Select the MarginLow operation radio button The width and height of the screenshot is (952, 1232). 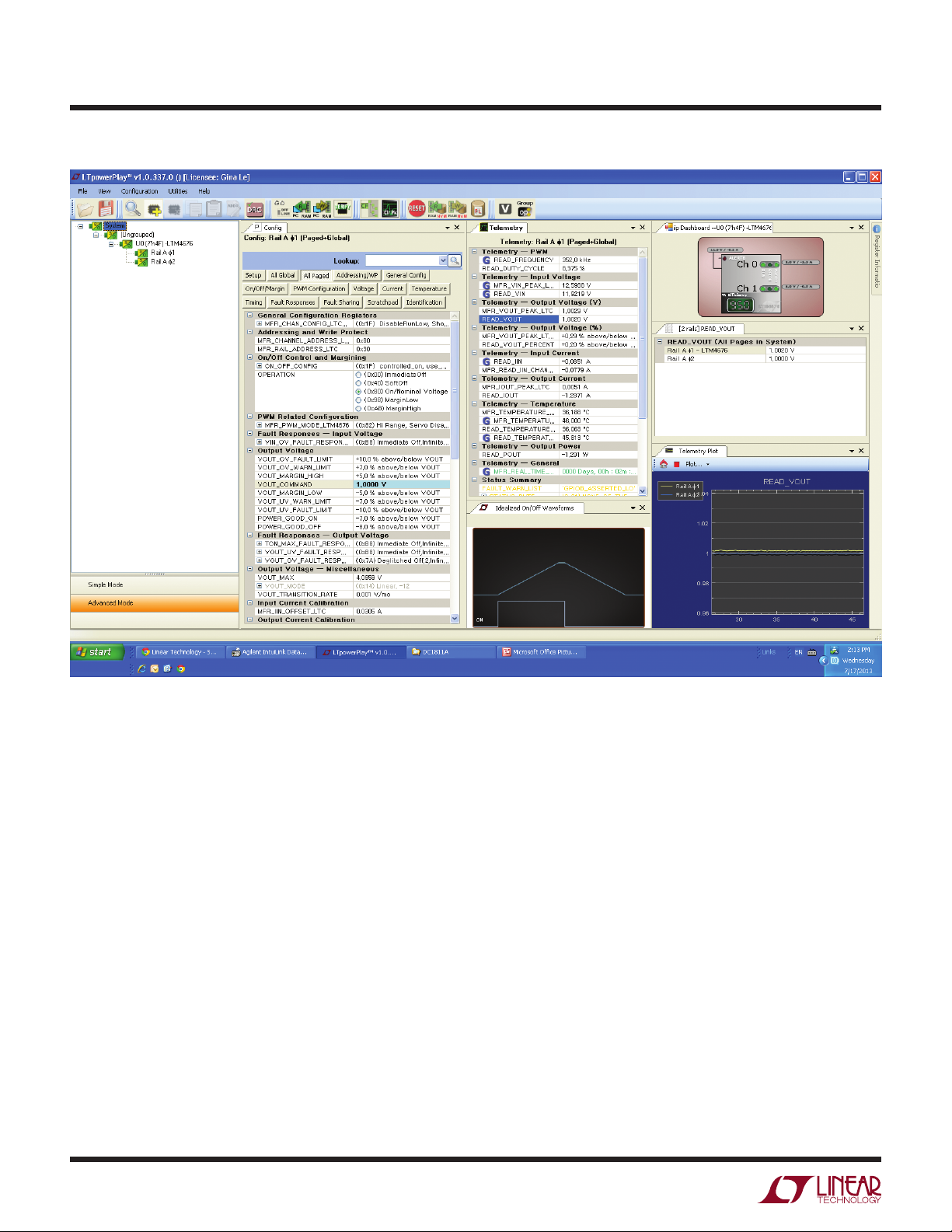pos(358,400)
